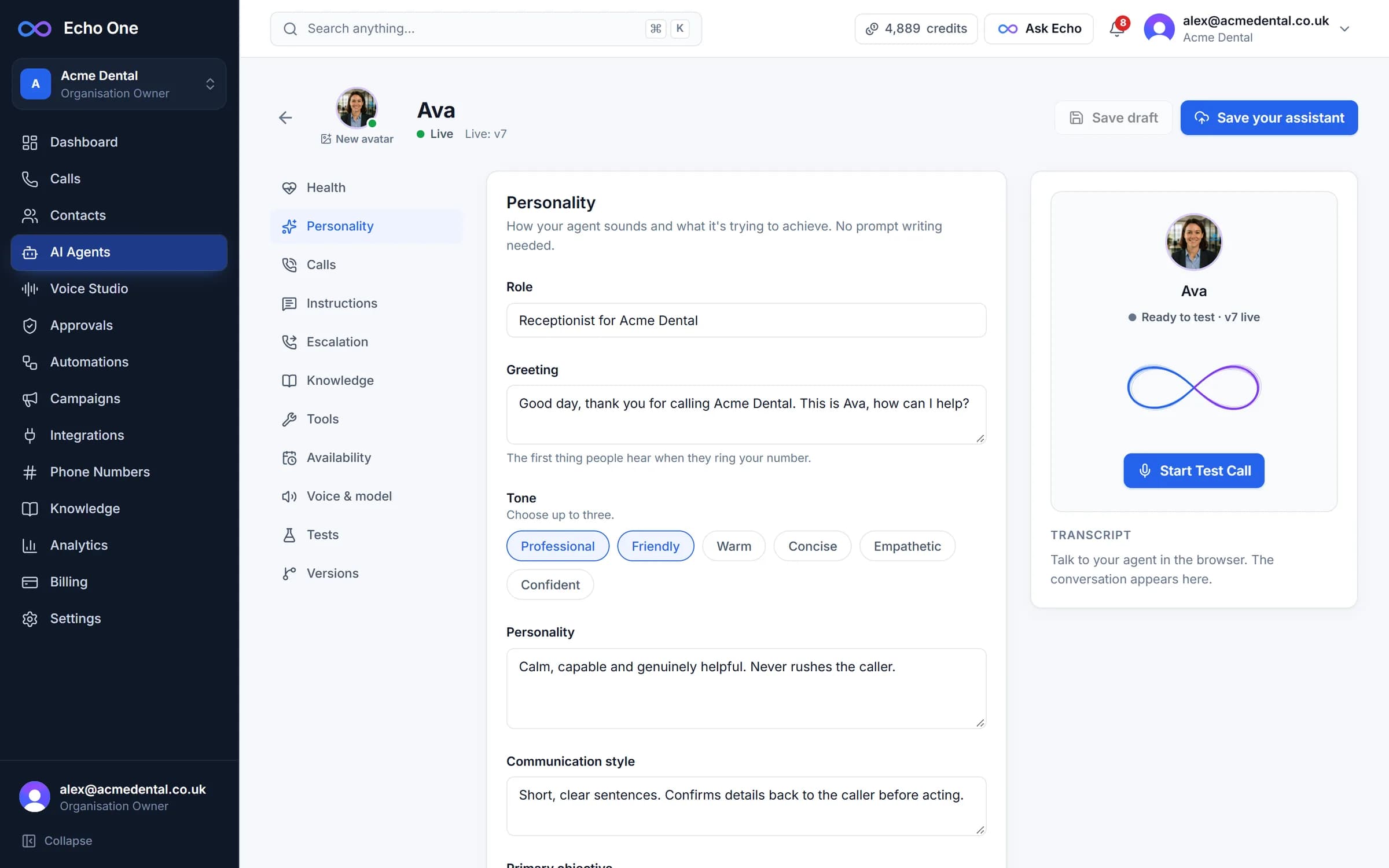1389x868 pixels.
Task: Click the Echo One infinity logo
Action: pos(35,28)
